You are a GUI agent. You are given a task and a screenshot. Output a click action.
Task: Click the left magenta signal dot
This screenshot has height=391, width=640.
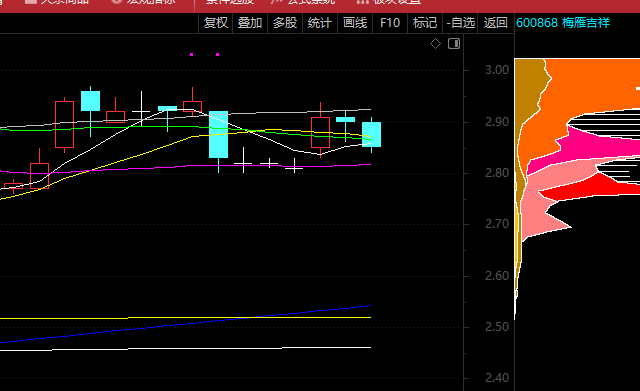click(191, 54)
